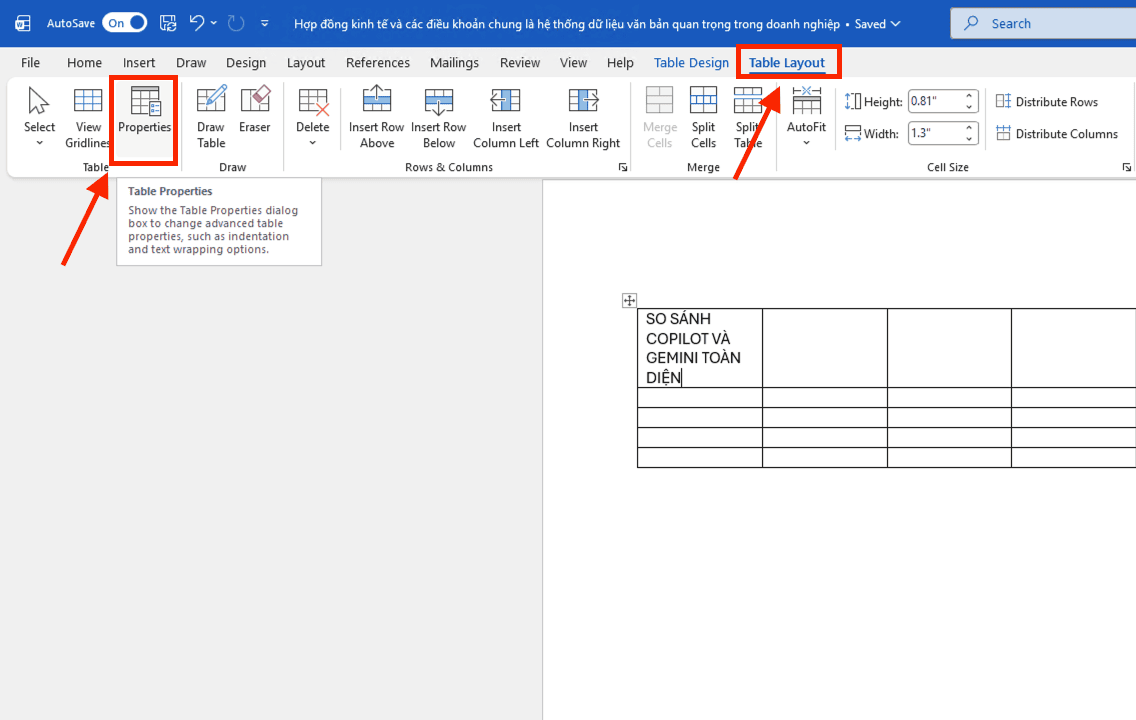Image resolution: width=1136 pixels, height=720 pixels.
Task: Switch to the Table Design tab
Action: click(x=691, y=63)
